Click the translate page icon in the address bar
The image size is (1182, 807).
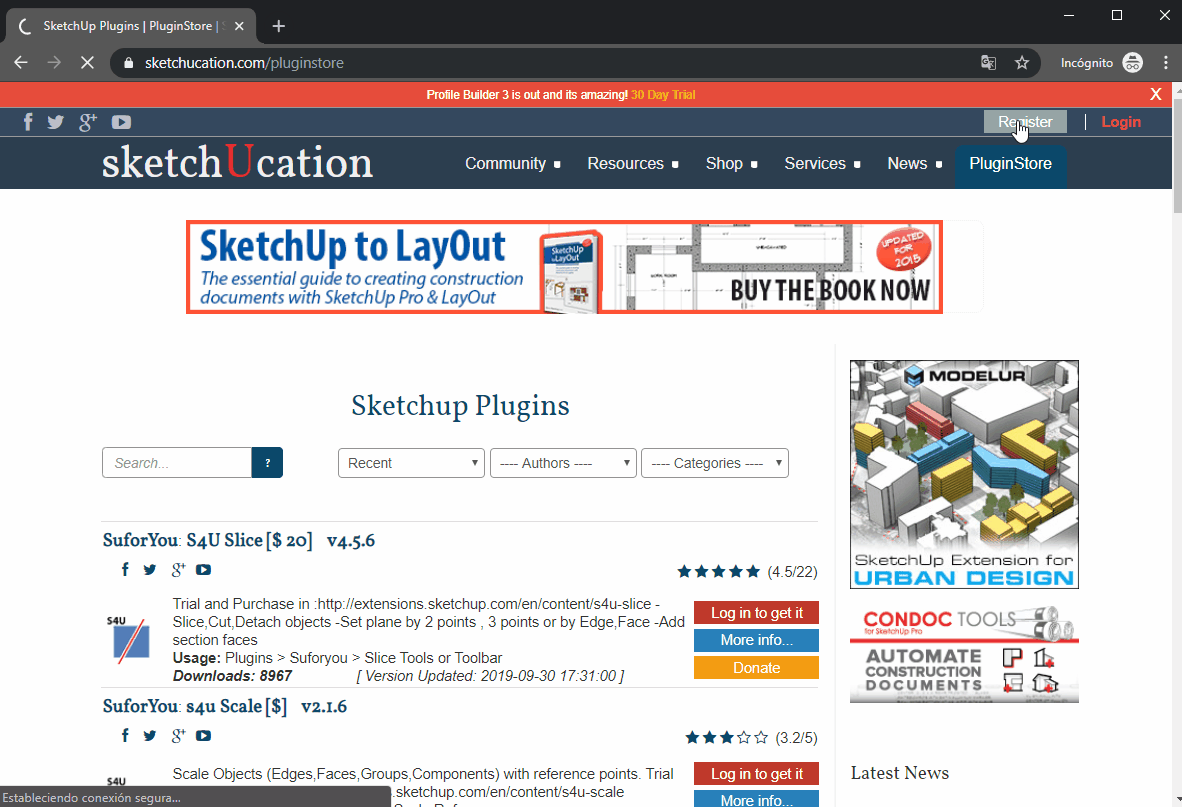(x=988, y=63)
